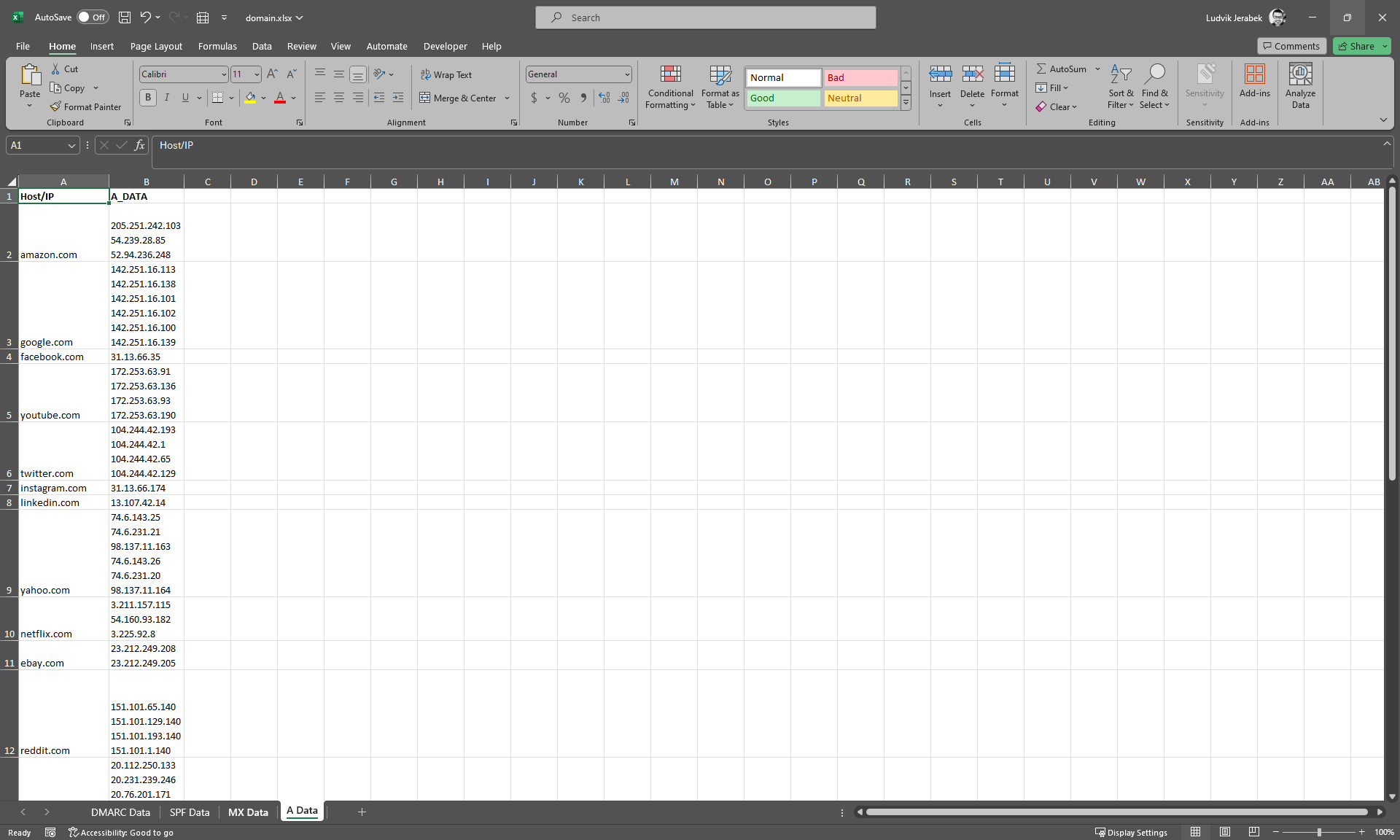Click Increase Decimal icon
The width and height of the screenshot is (1400, 840).
coord(604,98)
